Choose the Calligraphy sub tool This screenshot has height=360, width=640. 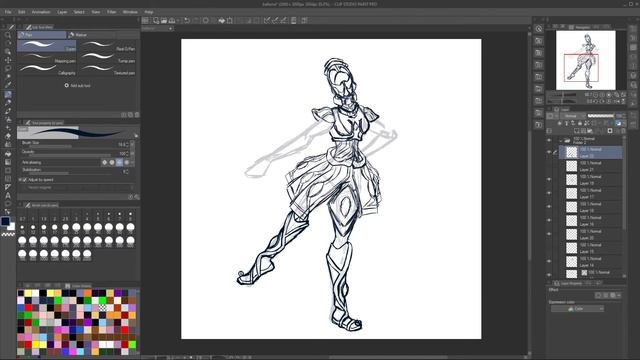pos(47,70)
